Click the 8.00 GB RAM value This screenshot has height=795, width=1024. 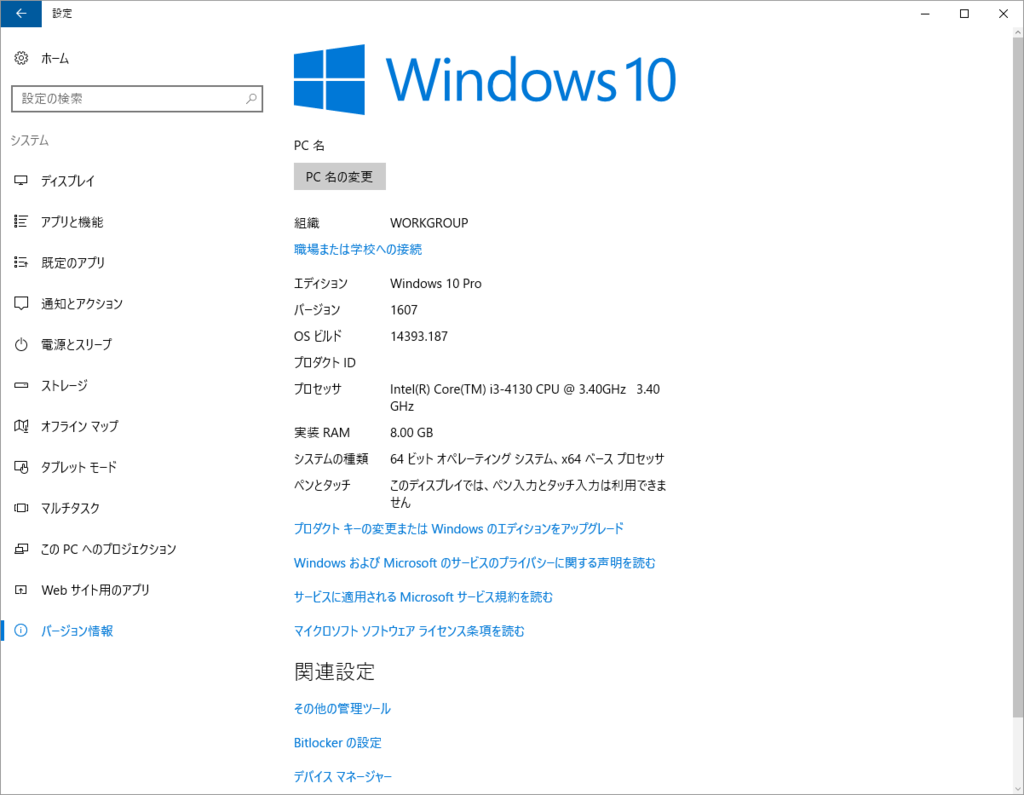[x=411, y=432]
